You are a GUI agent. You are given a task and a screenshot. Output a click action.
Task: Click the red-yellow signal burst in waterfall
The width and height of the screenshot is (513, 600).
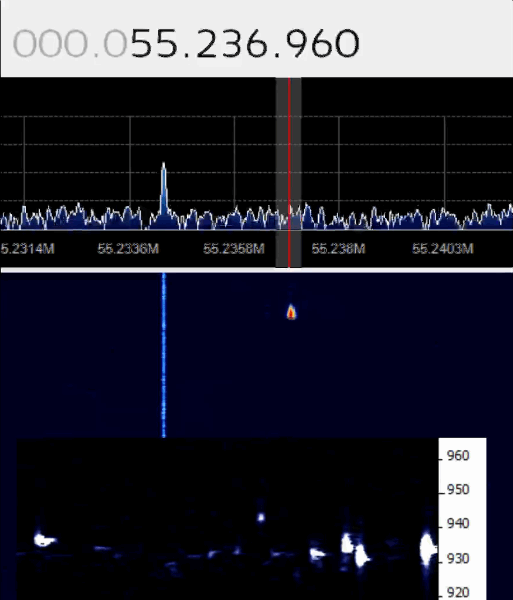tap(291, 312)
